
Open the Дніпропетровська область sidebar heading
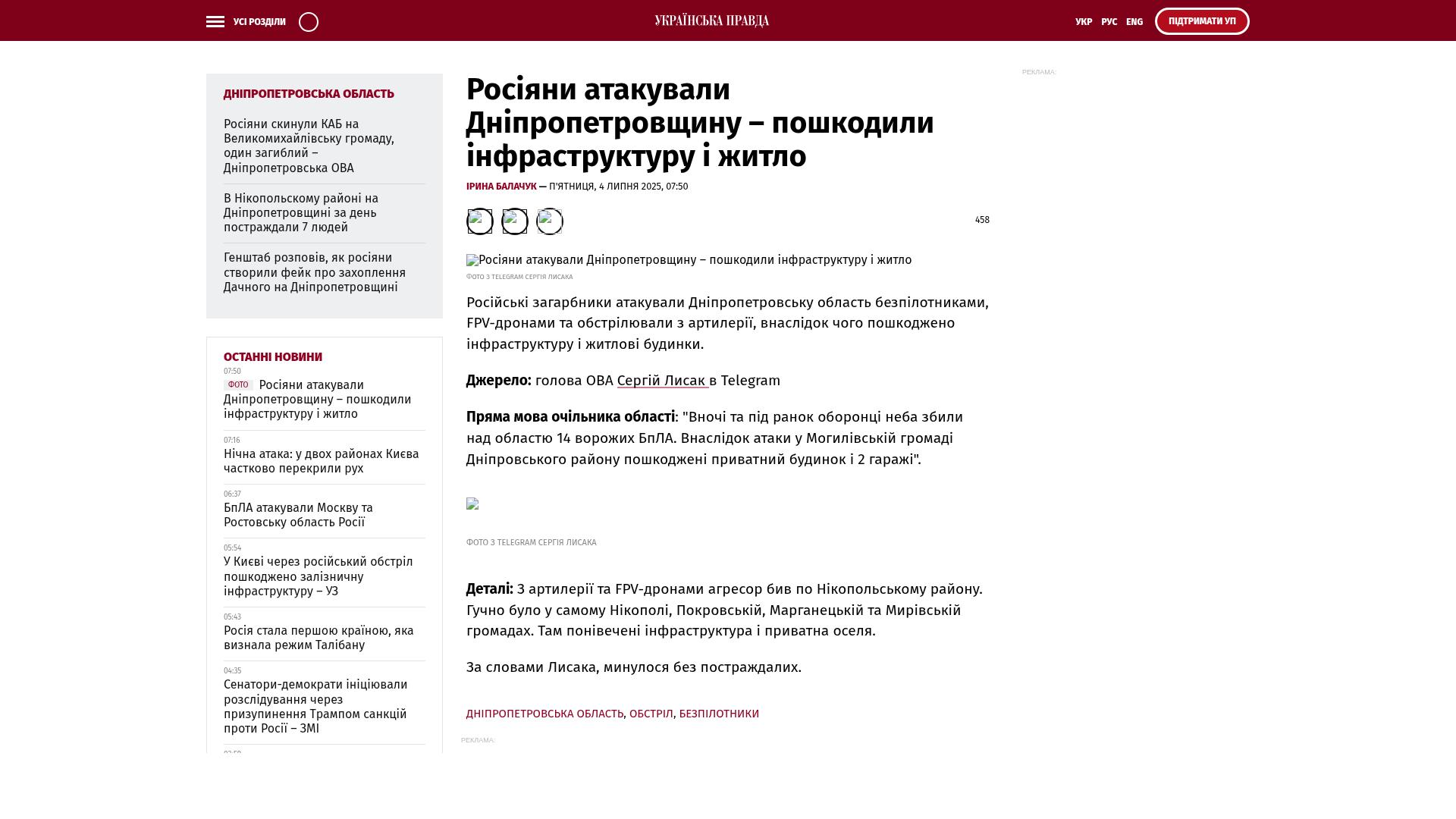[309, 94]
